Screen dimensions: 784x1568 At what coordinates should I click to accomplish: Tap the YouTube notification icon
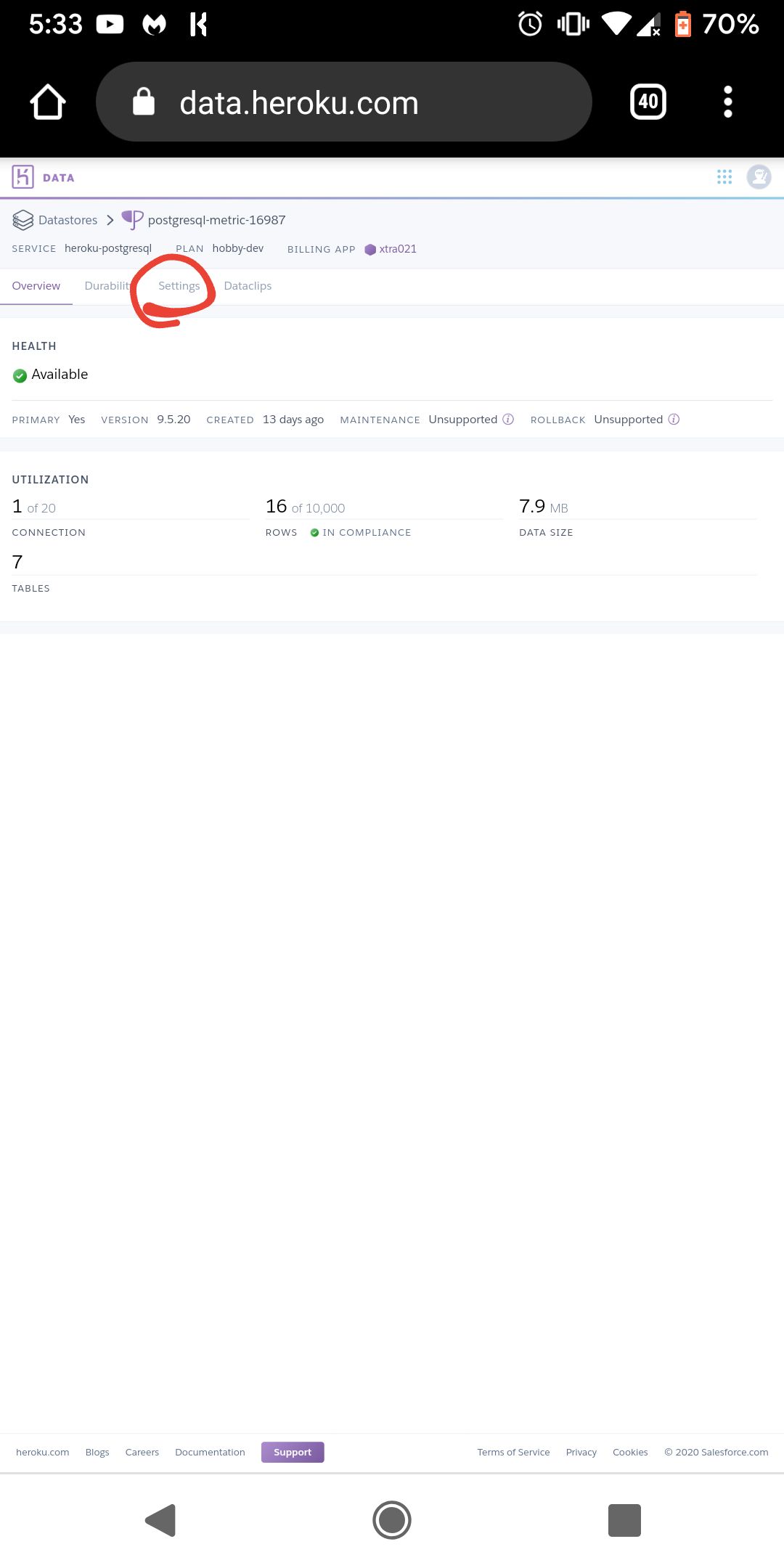(x=110, y=25)
